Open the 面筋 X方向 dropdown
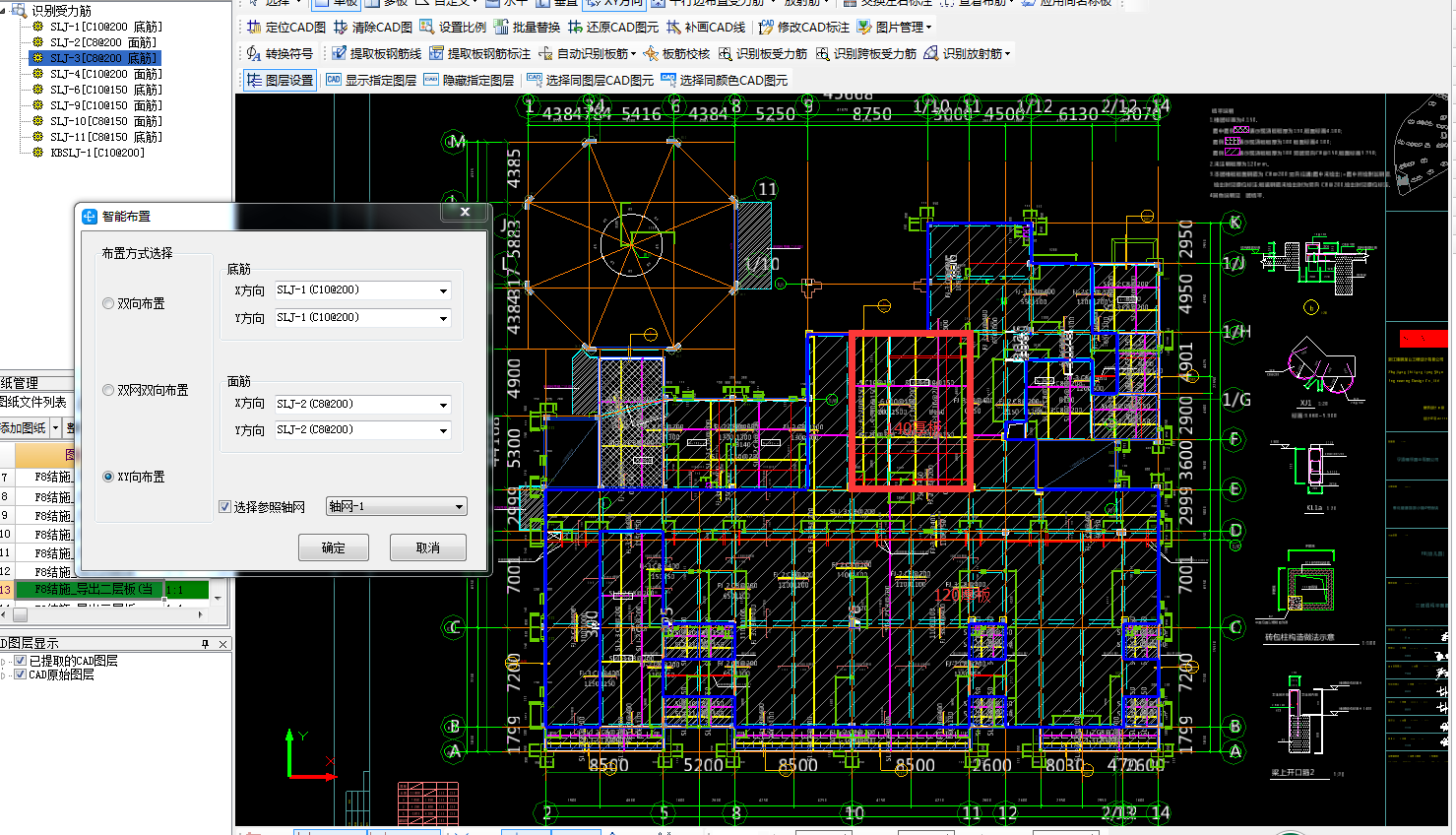Viewport: 1456px width, 835px height. coord(443,405)
